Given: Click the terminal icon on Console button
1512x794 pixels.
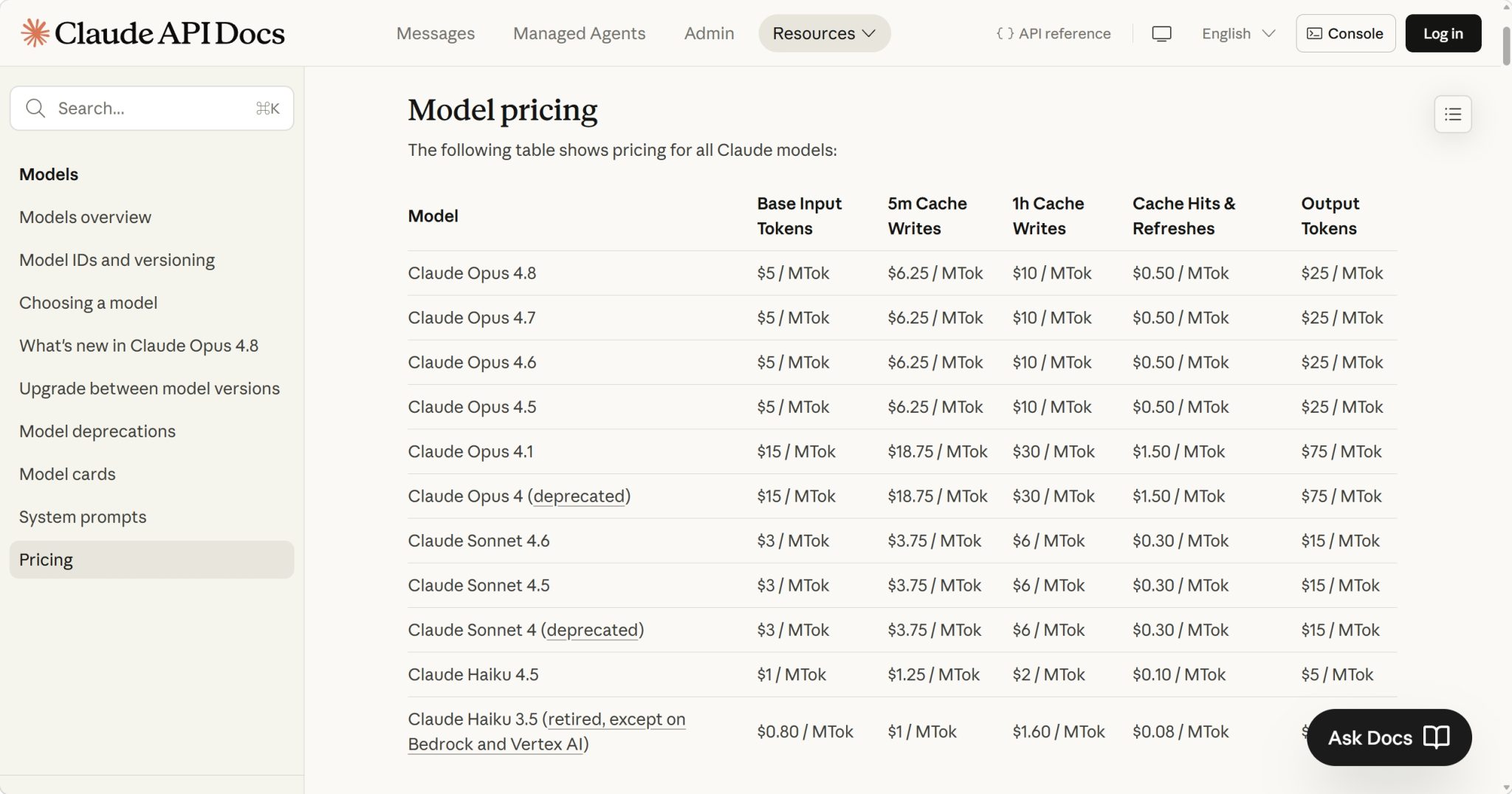Looking at the screenshot, I should click(x=1314, y=33).
